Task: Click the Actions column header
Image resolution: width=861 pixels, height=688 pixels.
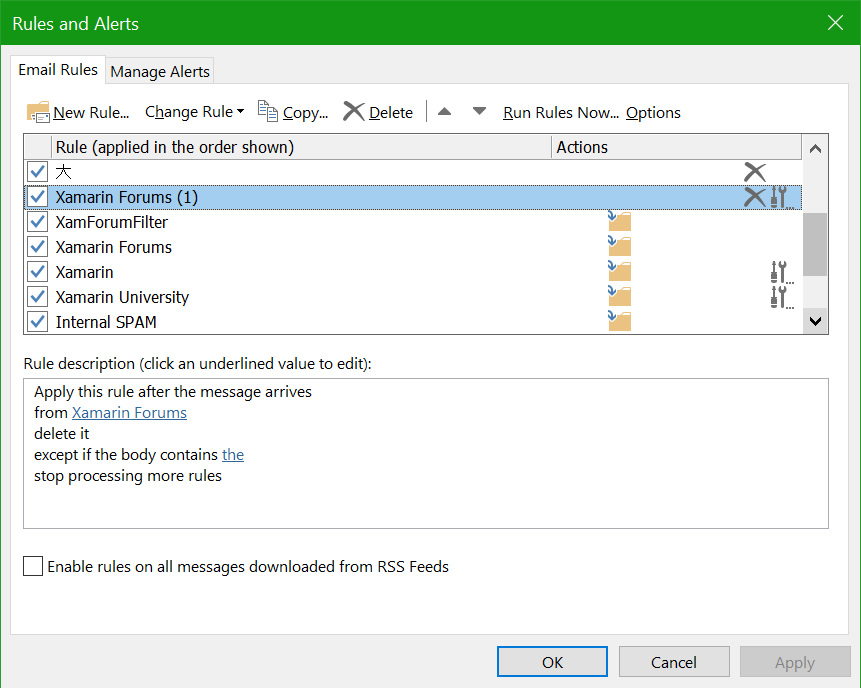Action: coord(676,147)
